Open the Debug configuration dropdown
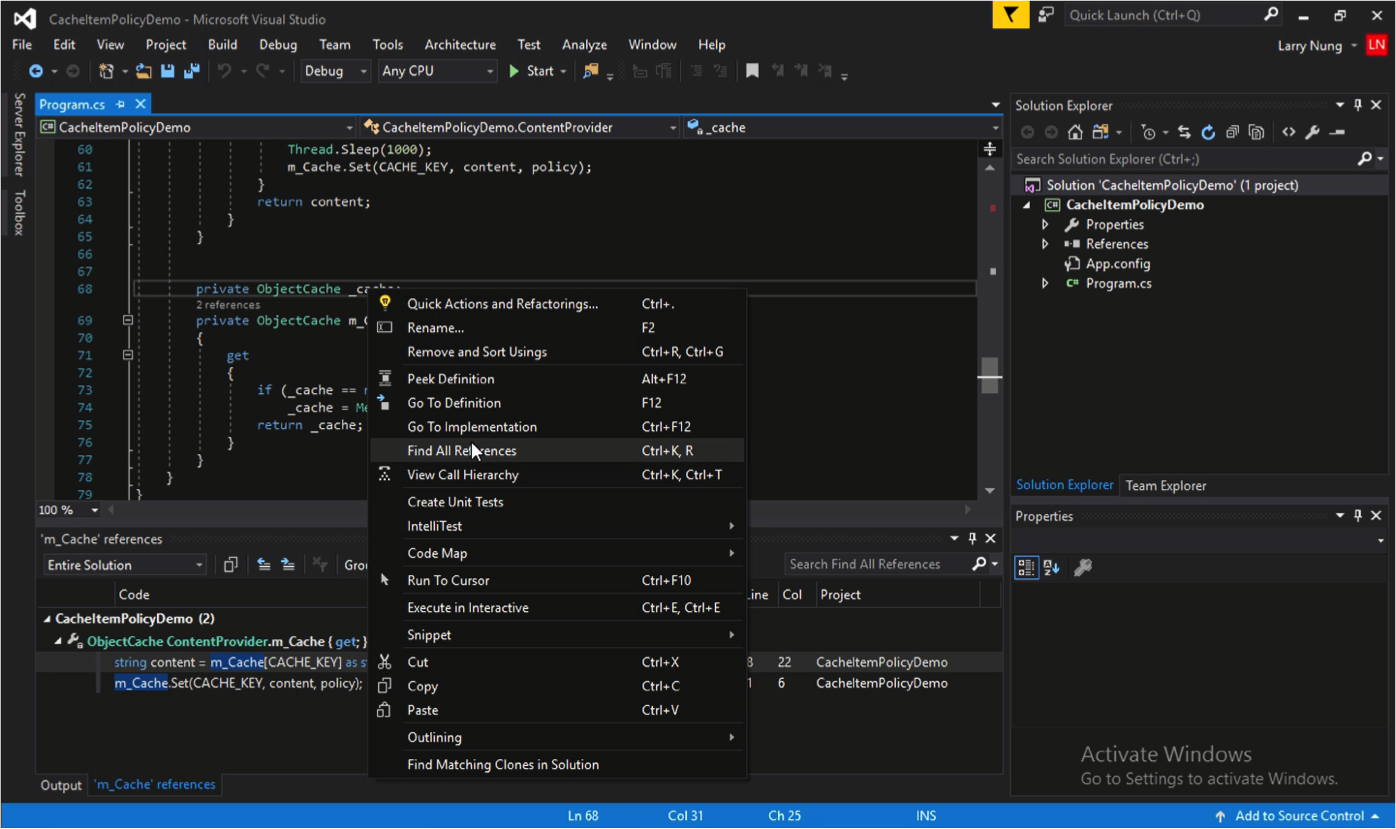 pos(335,71)
